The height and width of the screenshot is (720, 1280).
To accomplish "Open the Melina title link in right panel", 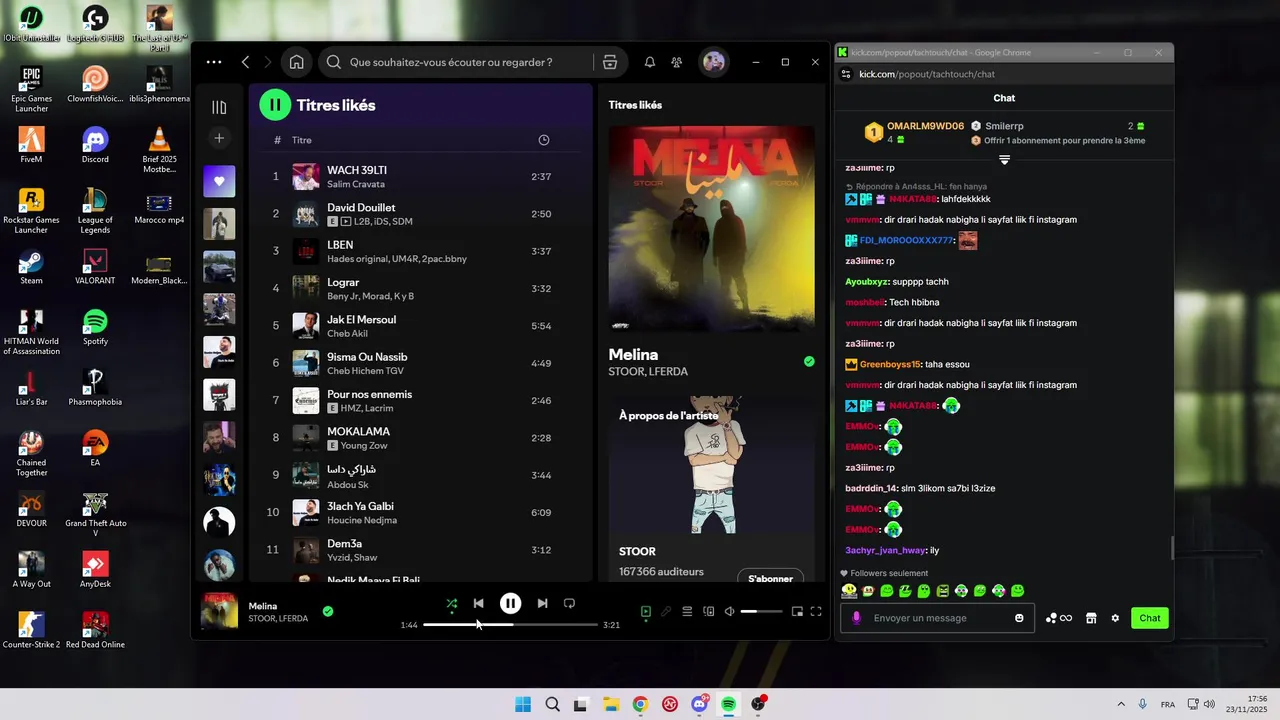I will 633,354.
